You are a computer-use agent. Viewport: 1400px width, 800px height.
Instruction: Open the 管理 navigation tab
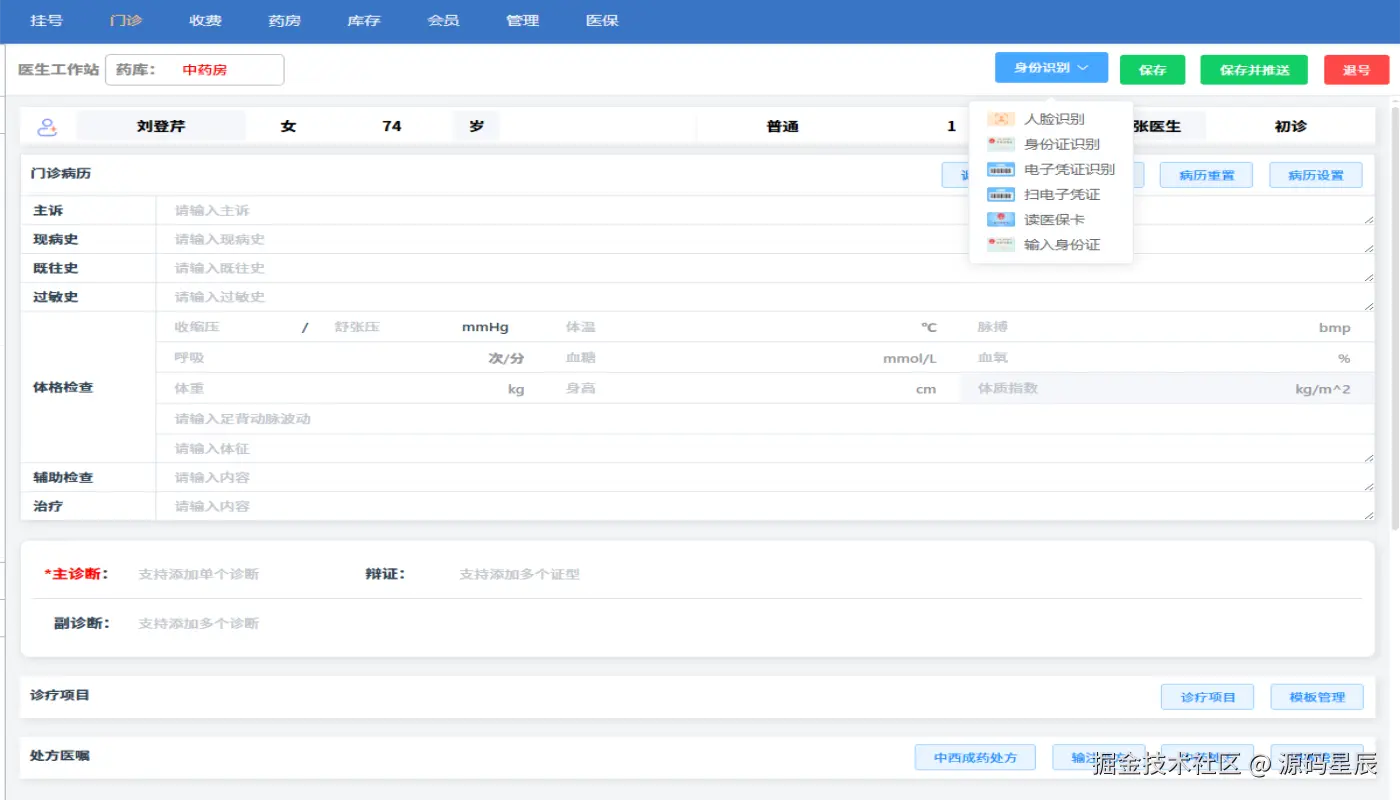[x=523, y=20]
